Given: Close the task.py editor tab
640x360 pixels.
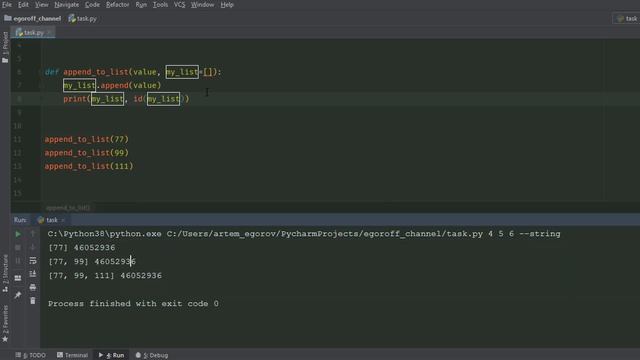Looking at the screenshot, I should click(x=49, y=33).
